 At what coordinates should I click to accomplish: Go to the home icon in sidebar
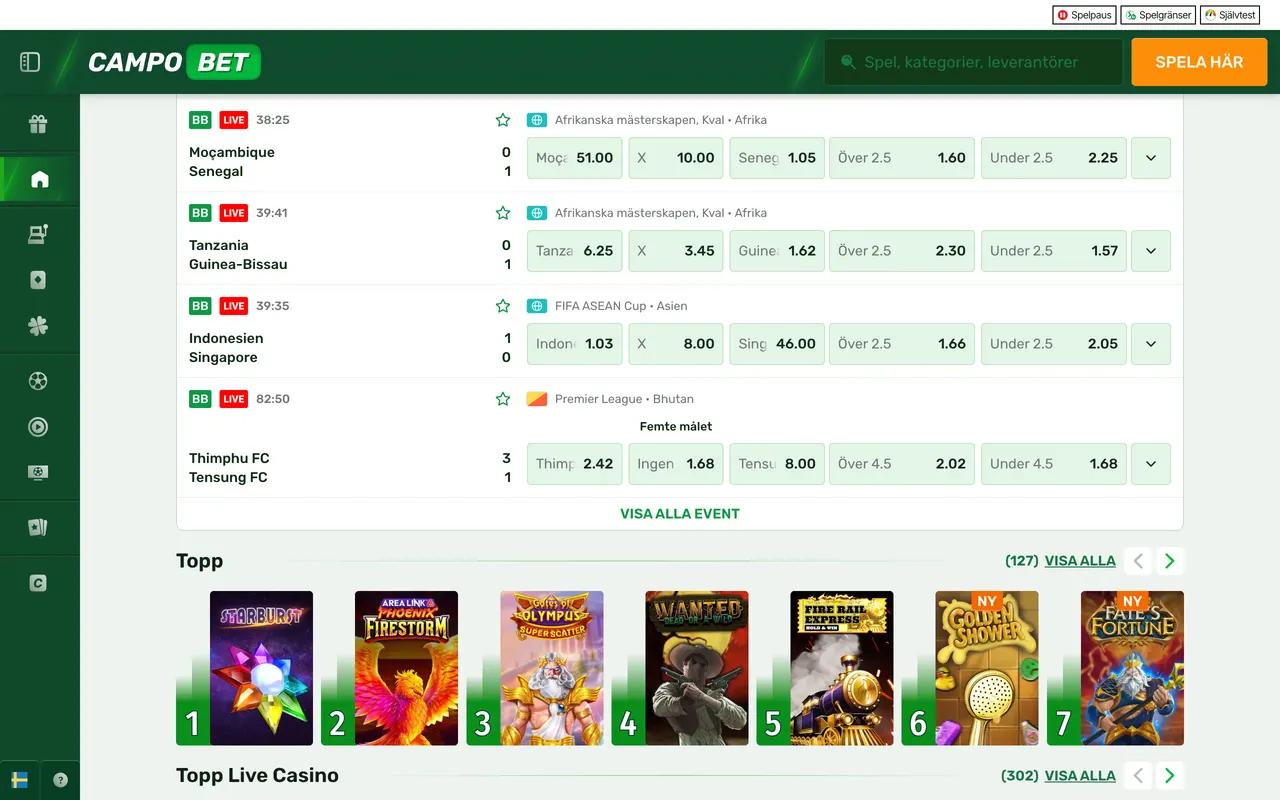(39, 180)
